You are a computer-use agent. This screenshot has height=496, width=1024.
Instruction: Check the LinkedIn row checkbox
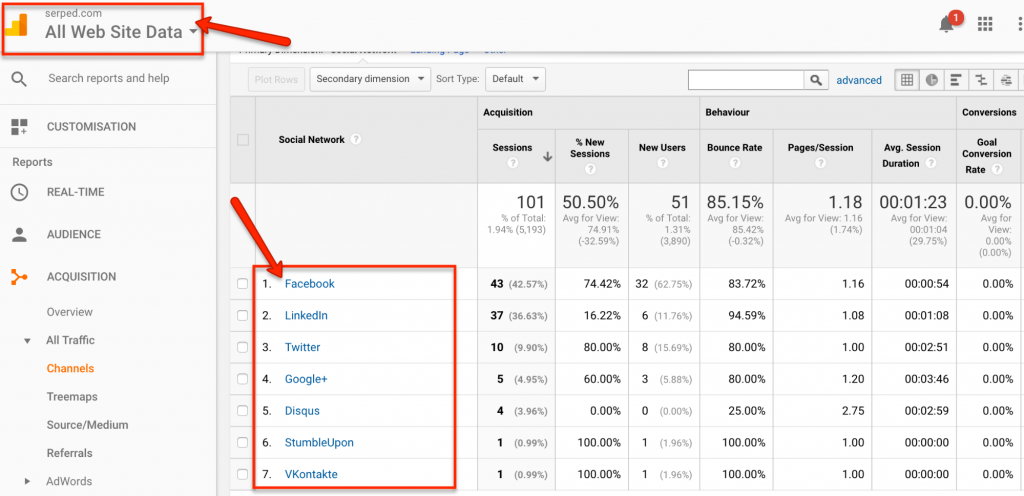[x=243, y=316]
